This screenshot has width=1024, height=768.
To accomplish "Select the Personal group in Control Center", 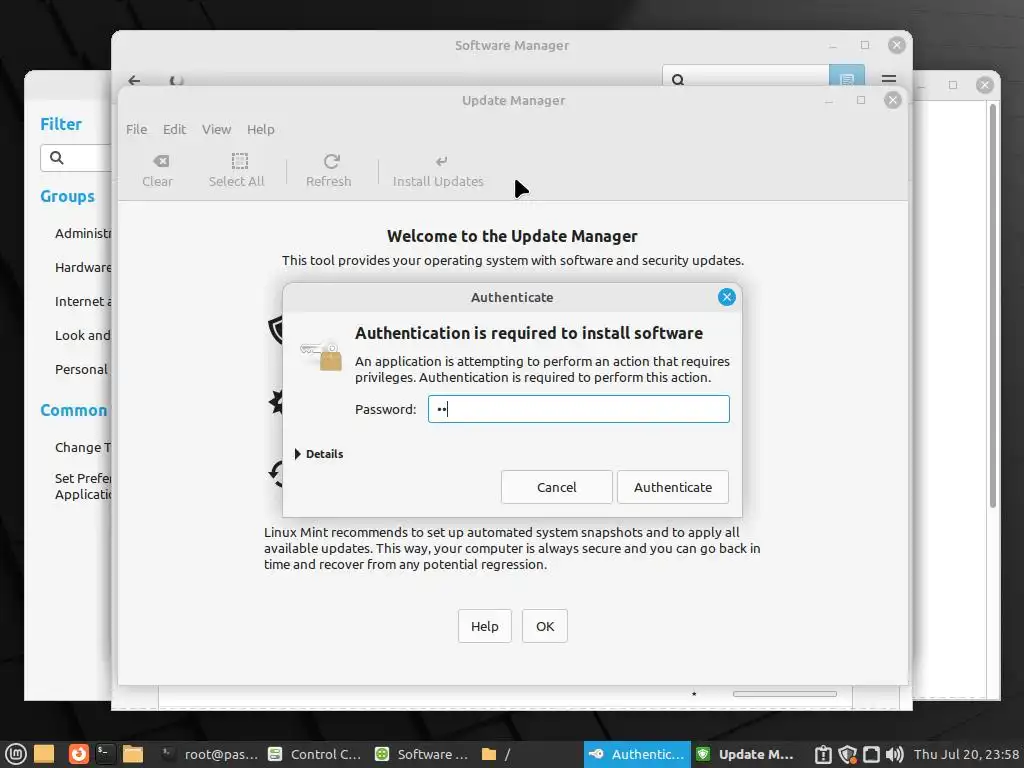I will pyautogui.click(x=82, y=369).
